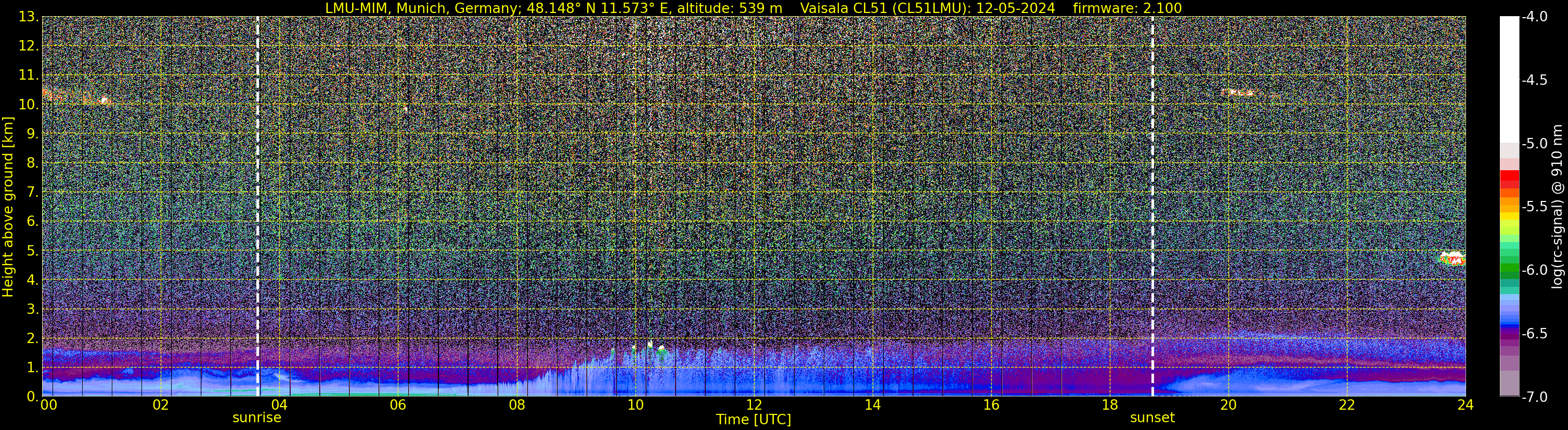Click the x-axis tick label '04'

pyautogui.click(x=279, y=405)
